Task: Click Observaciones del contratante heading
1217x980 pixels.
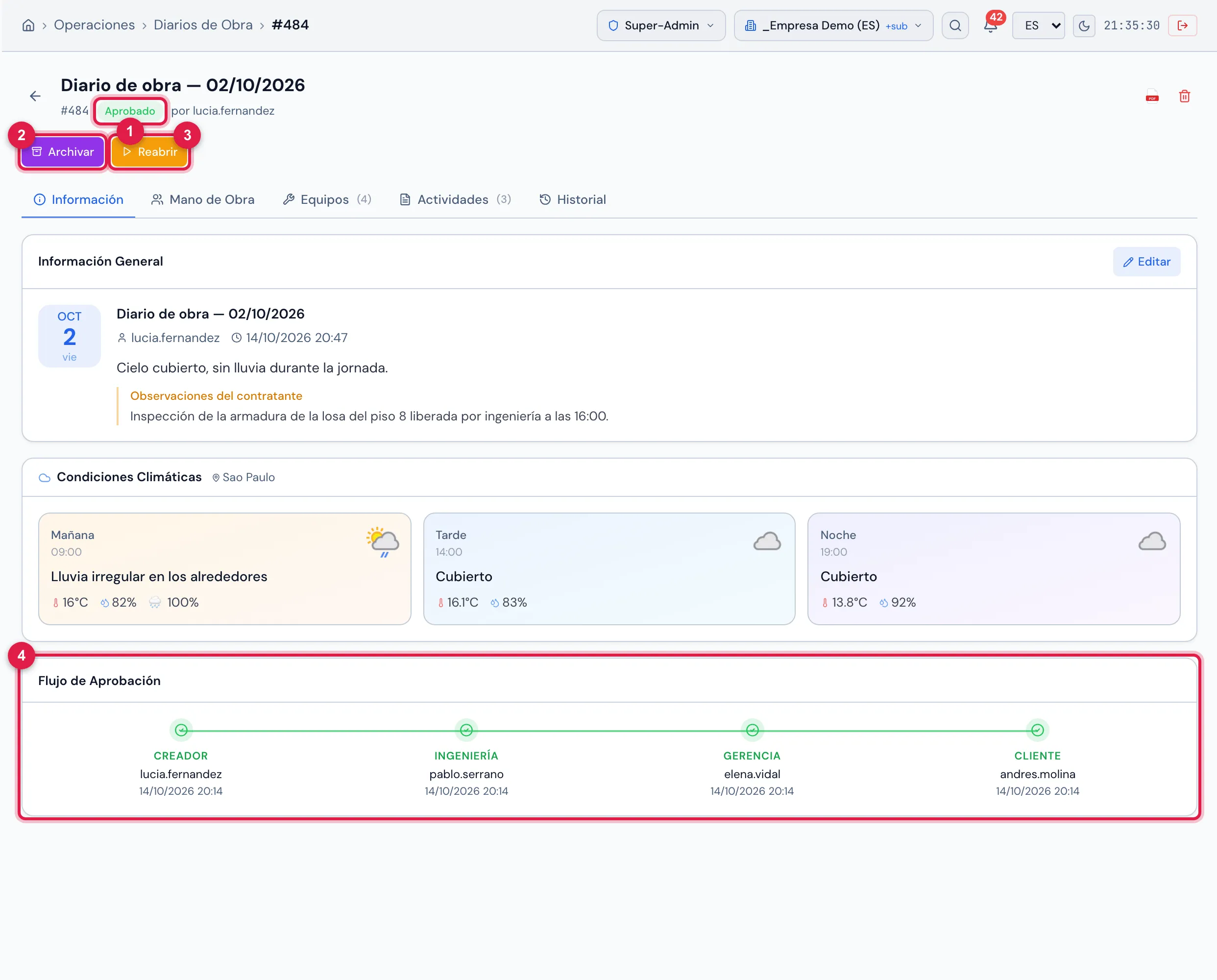Action: pyautogui.click(x=216, y=396)
